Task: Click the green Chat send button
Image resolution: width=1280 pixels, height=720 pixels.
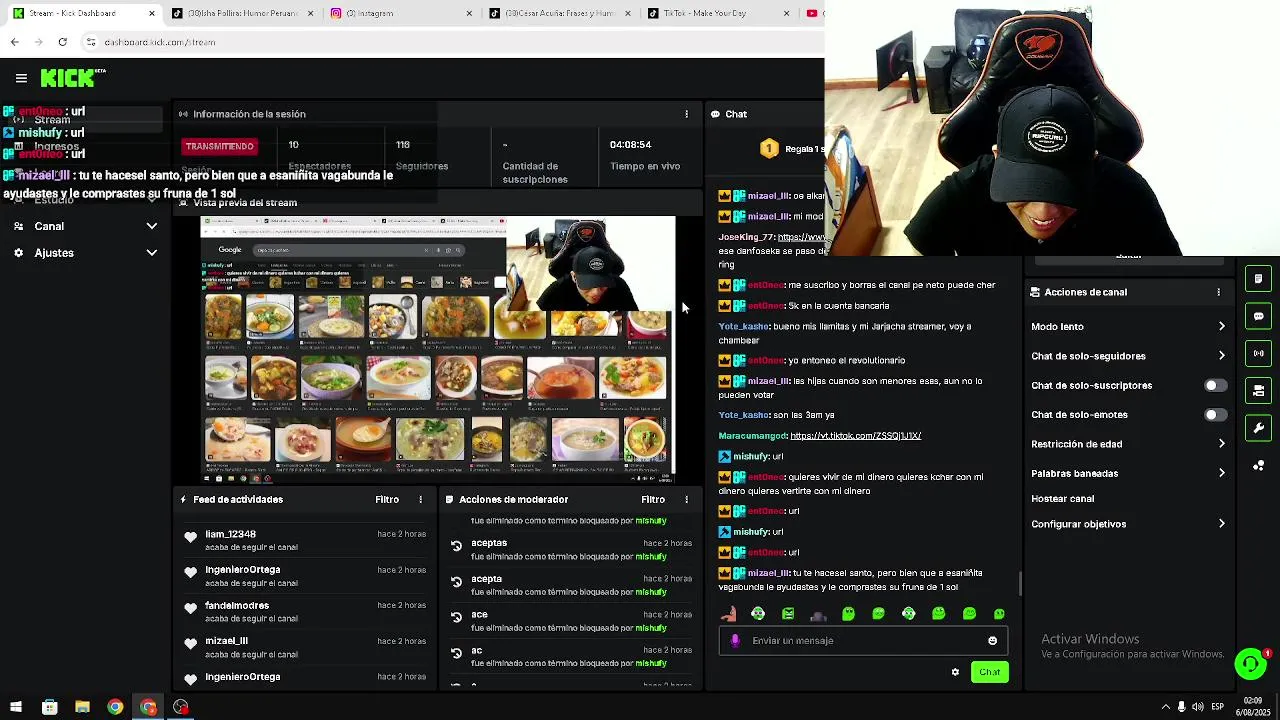Action: tap(989, 672)
